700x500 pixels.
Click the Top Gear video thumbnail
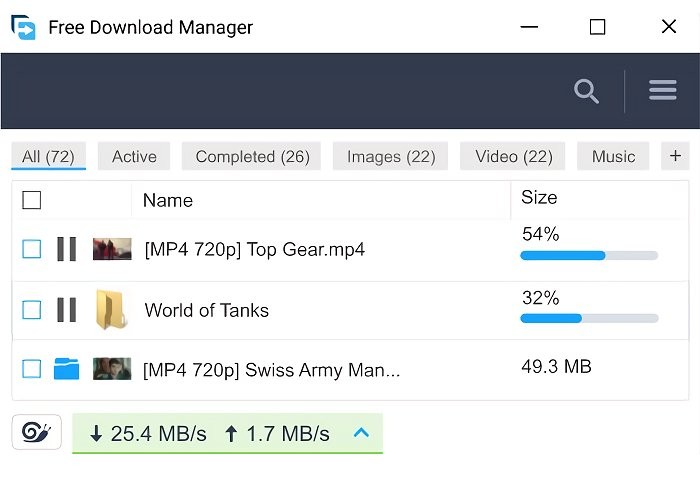point(112,249)
